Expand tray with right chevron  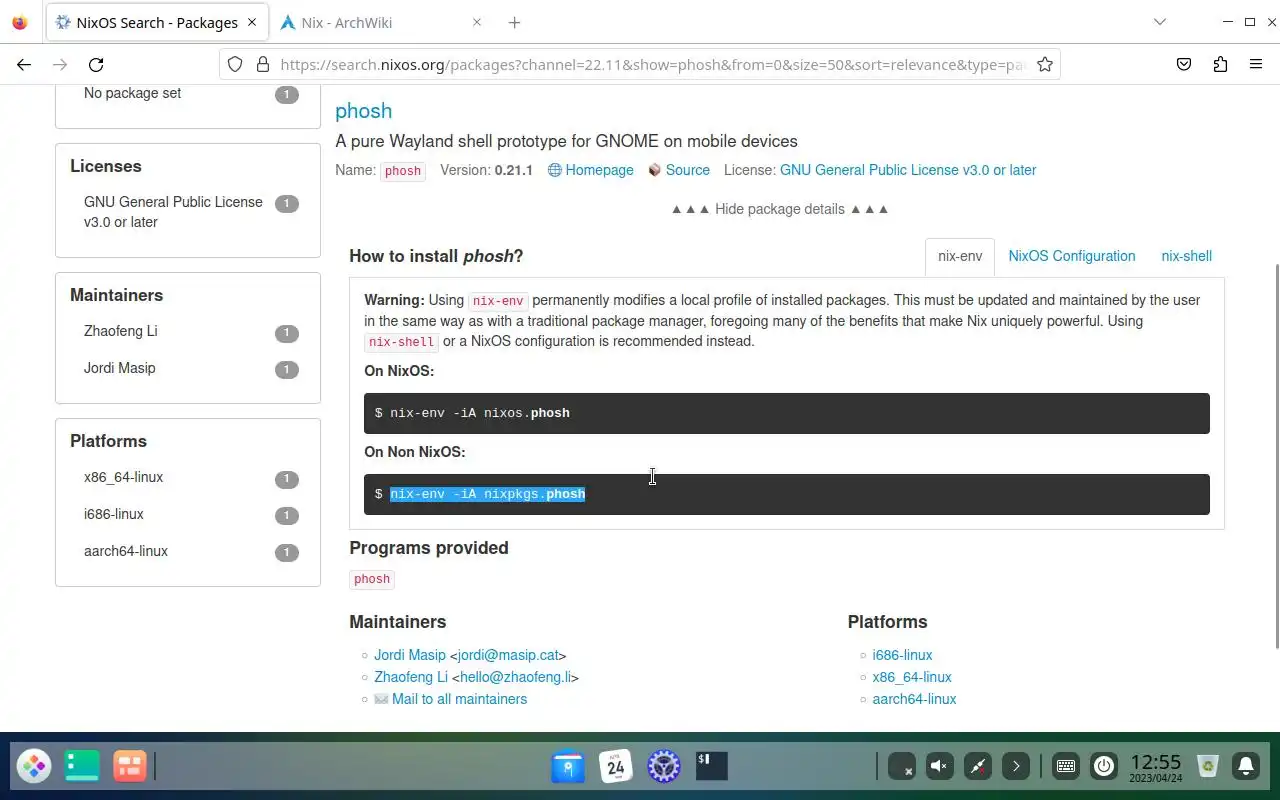point(1015,766)
